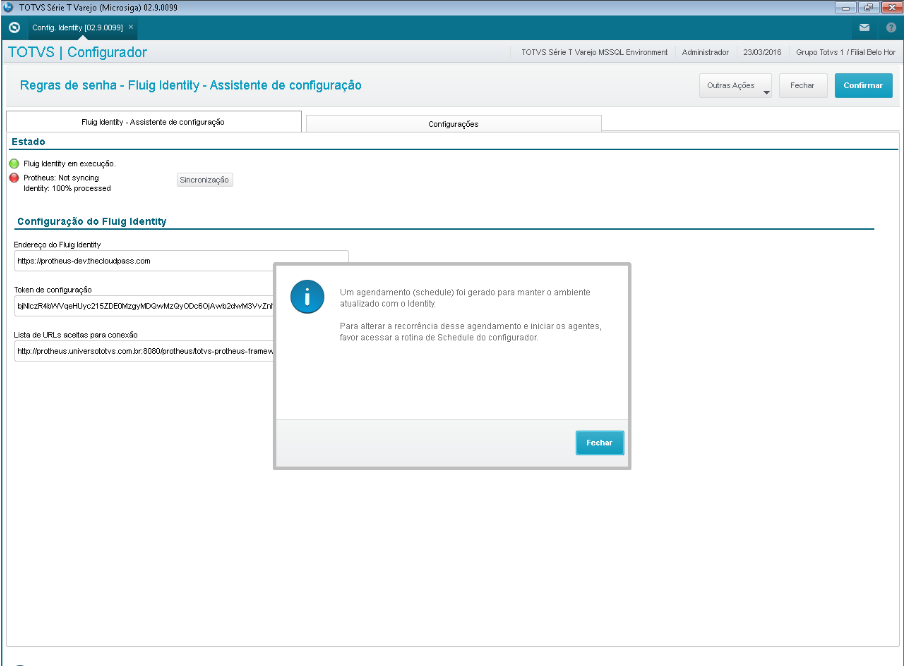The width and height of the screenshot is (911, 670).
Task: Close the dialog with Fechar button
Action: coord(600,443)
